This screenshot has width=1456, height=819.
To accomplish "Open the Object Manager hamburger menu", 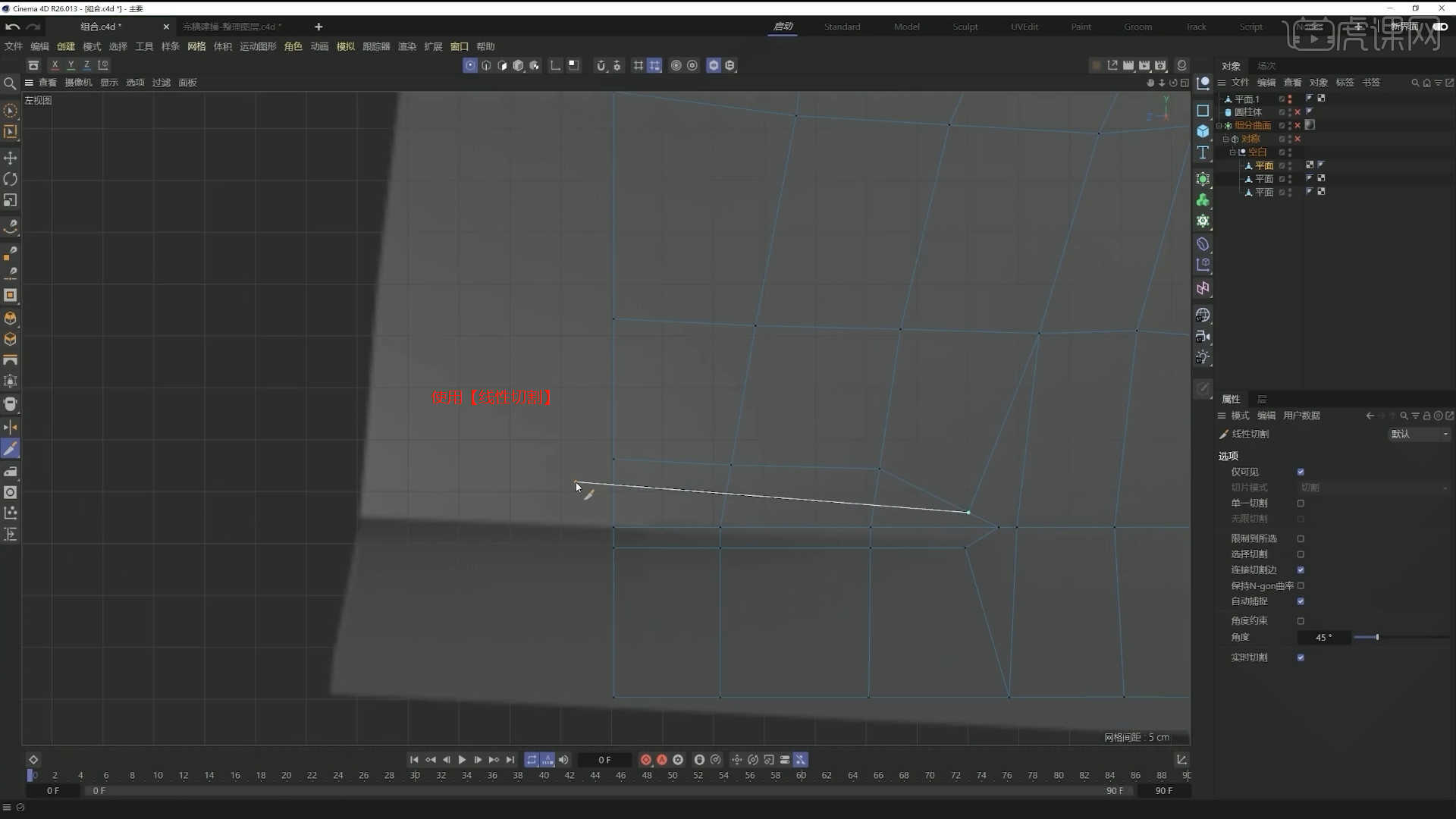I will 1222,83.
